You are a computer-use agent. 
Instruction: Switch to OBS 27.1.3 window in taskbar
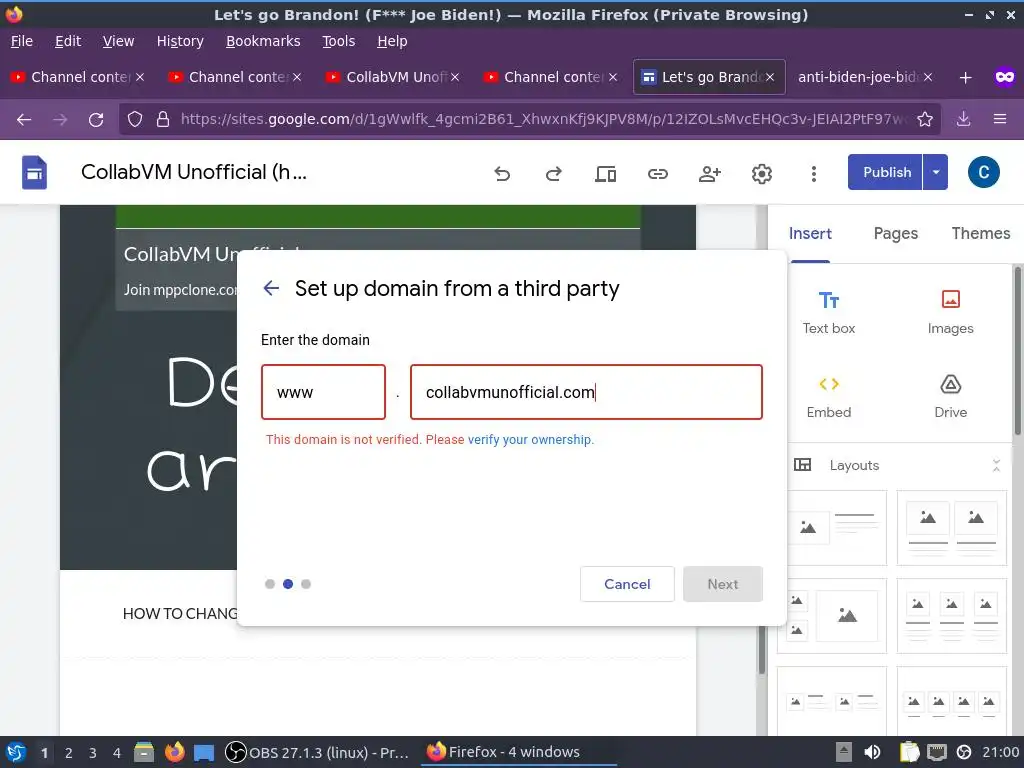coord(317,752)
